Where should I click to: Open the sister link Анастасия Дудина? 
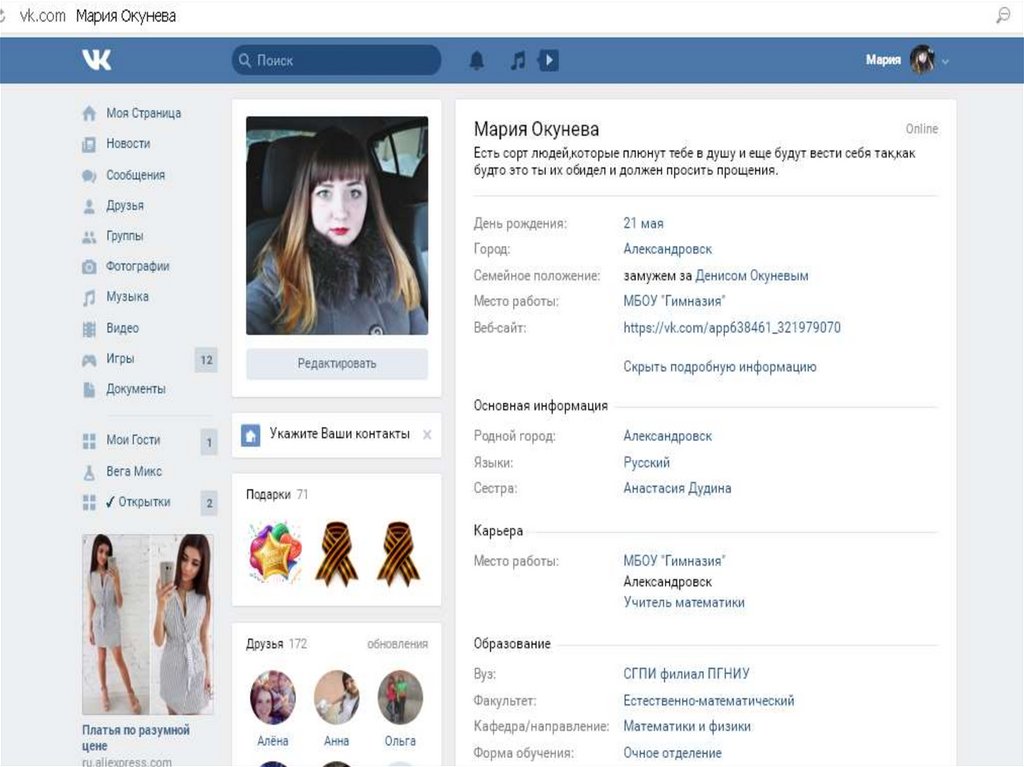[677, 489]
